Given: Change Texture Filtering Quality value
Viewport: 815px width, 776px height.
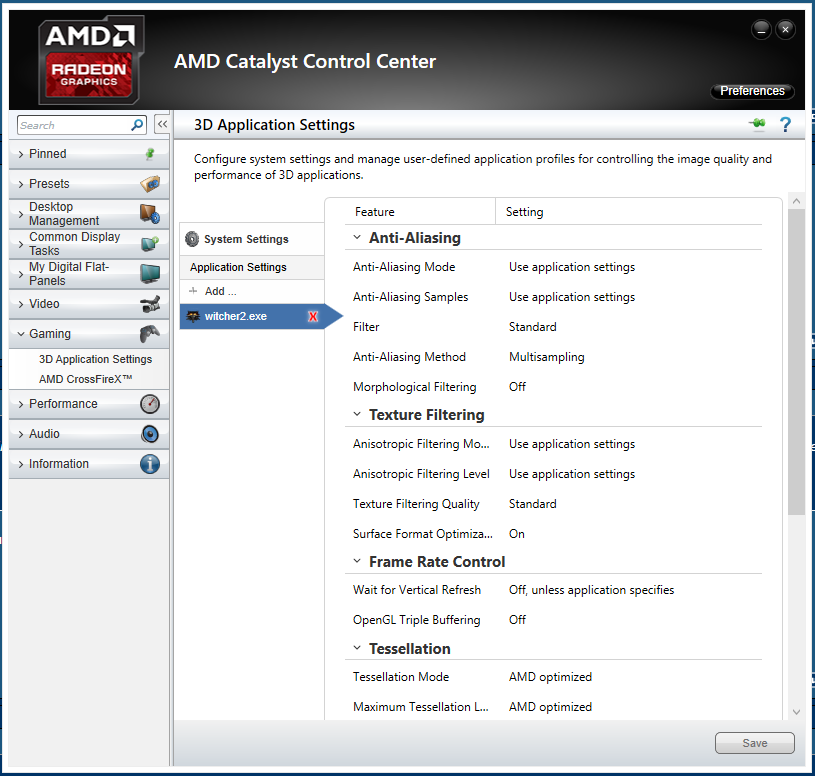Looking at the screenshot, I should [532, 504].
